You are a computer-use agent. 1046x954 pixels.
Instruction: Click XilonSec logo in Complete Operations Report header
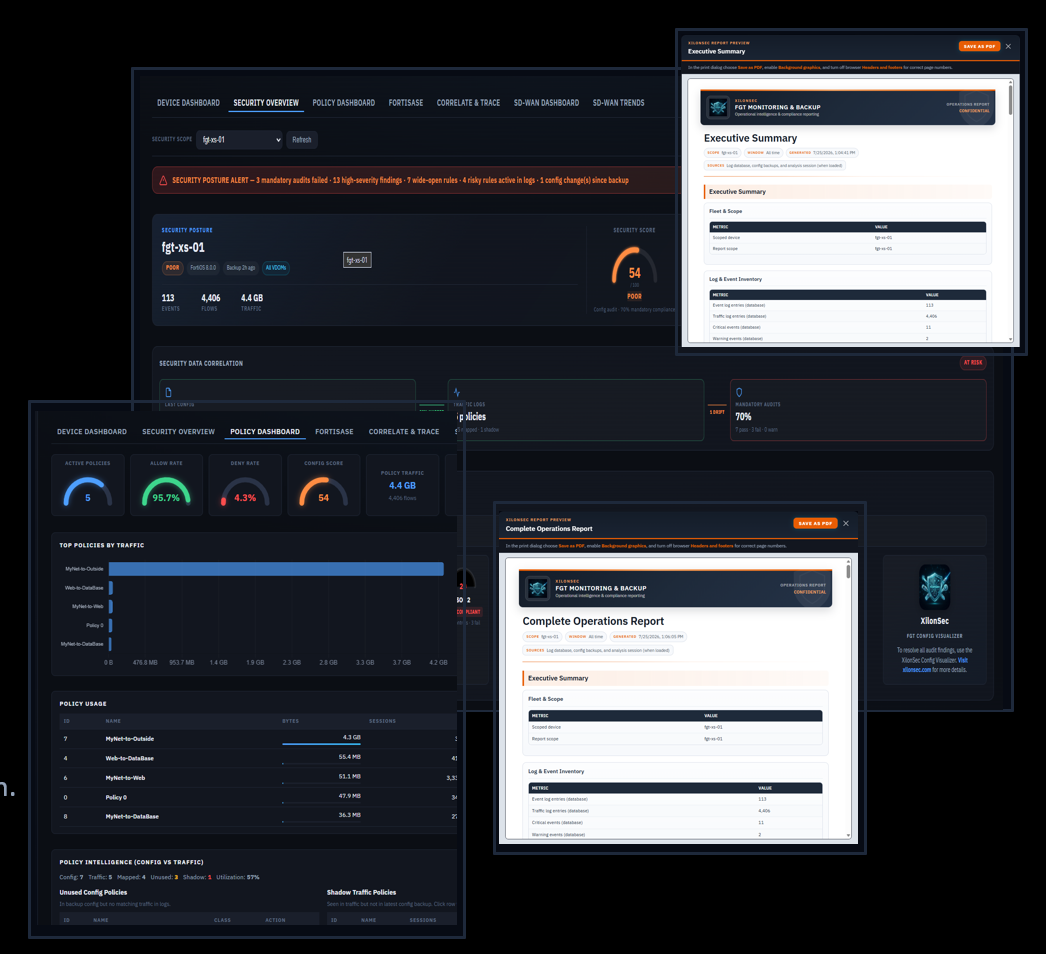point(538,588)
